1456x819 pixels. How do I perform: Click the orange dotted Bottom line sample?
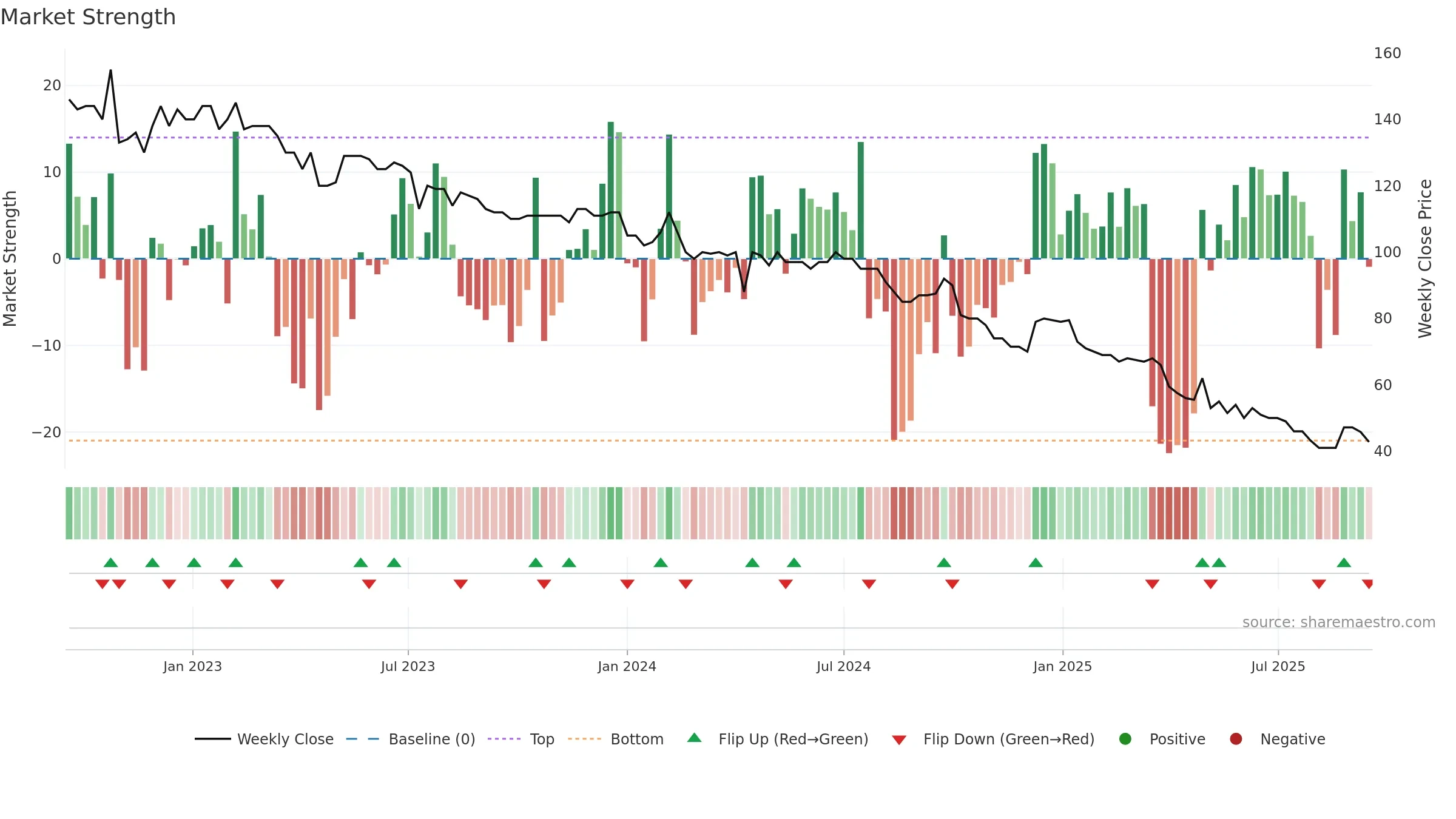coord(585,739)
